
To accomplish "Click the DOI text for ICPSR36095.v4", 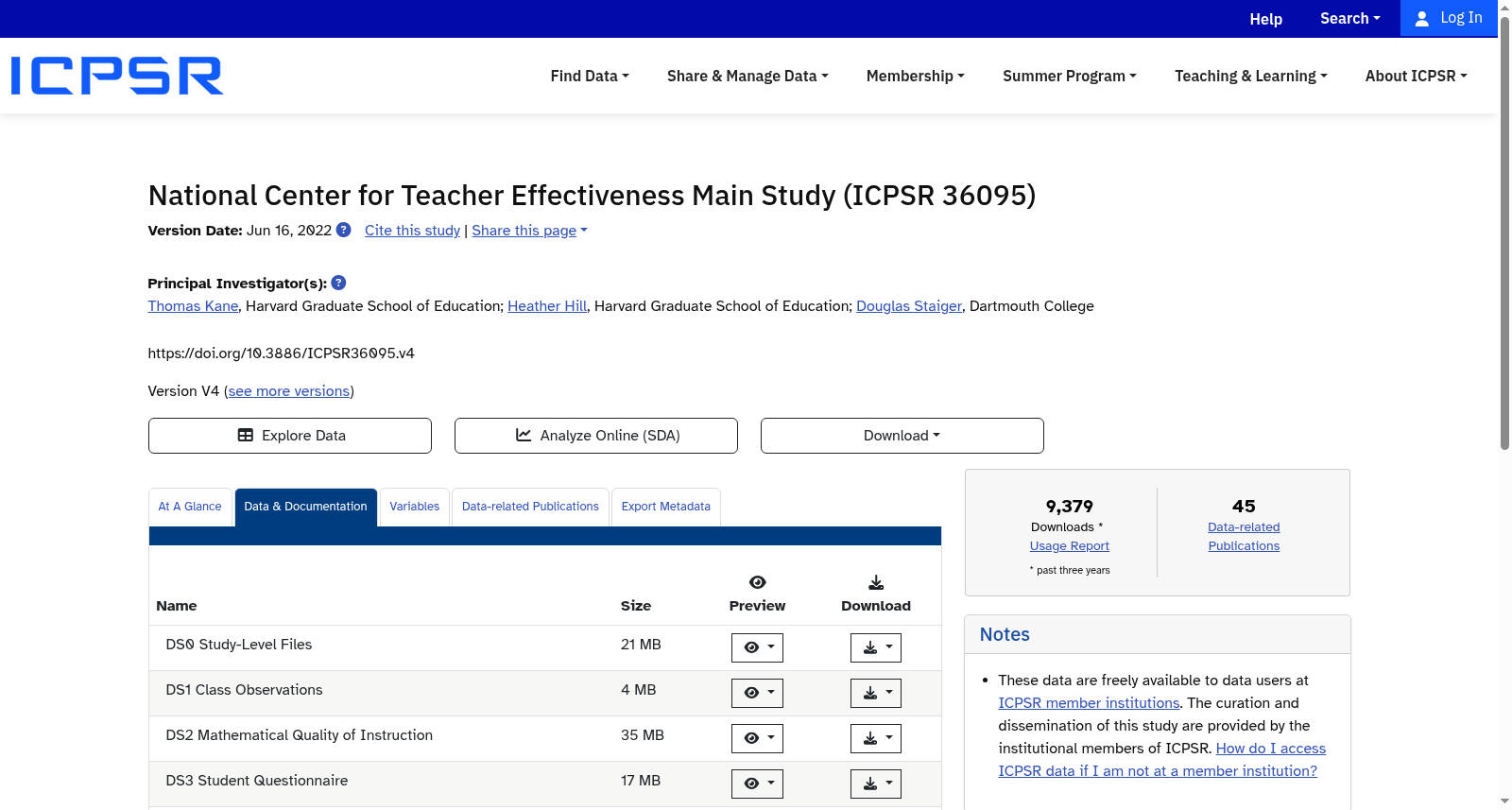I will [281, 353].
